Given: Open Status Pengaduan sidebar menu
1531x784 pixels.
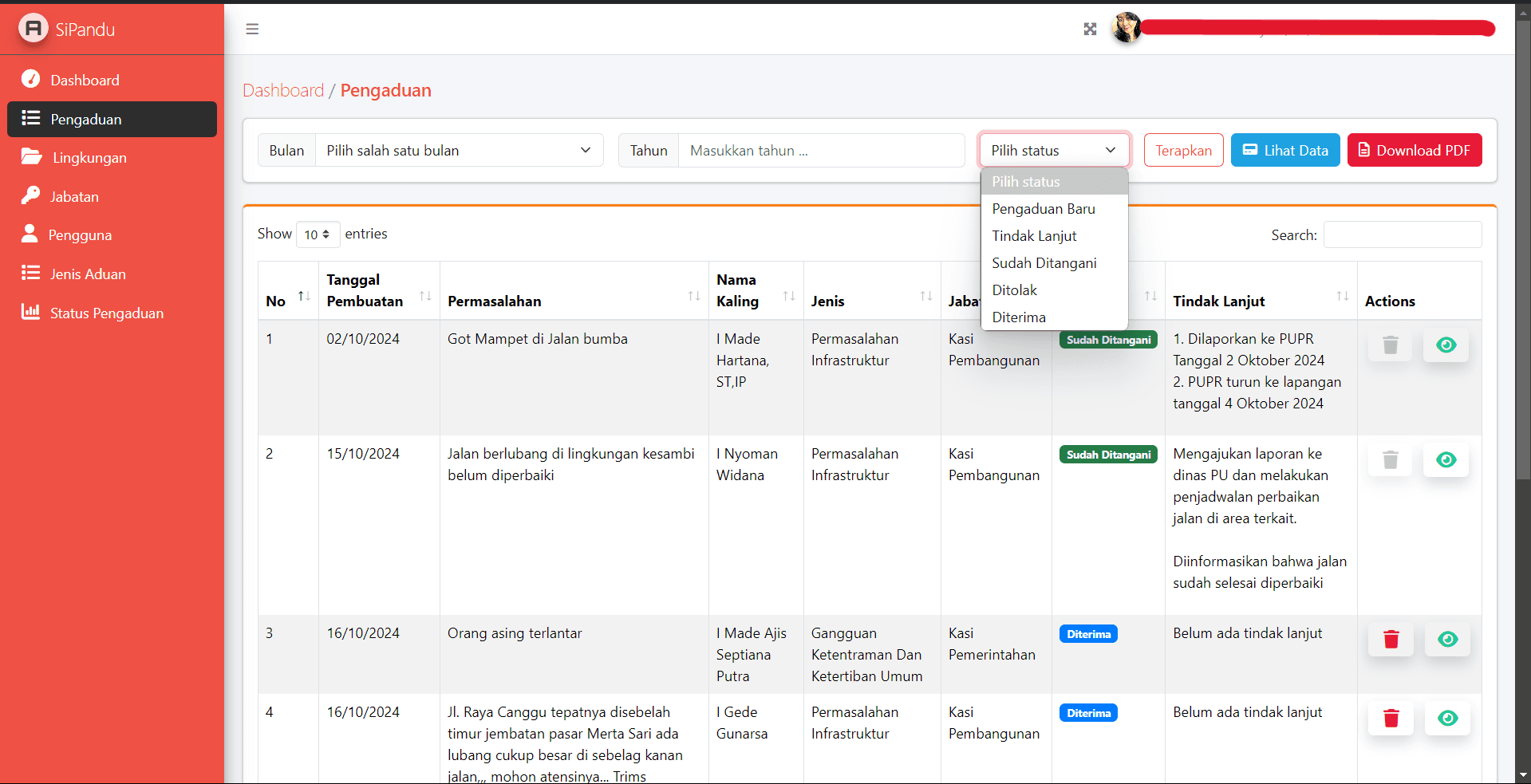Looking at the screenshot, I should tap(112, 313).
